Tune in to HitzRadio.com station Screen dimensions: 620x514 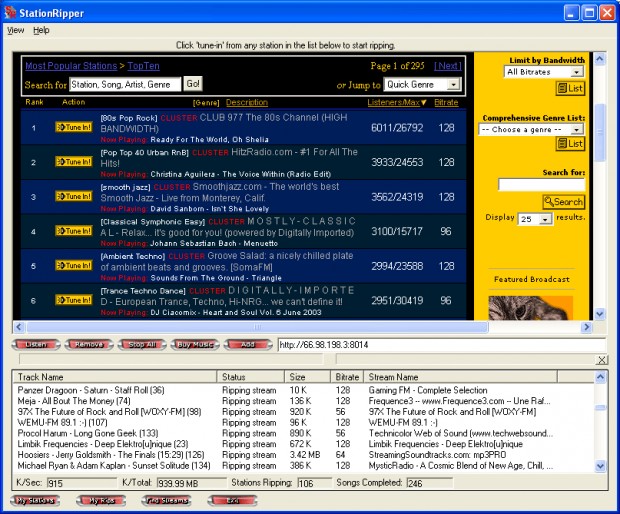tap(74, 162)
